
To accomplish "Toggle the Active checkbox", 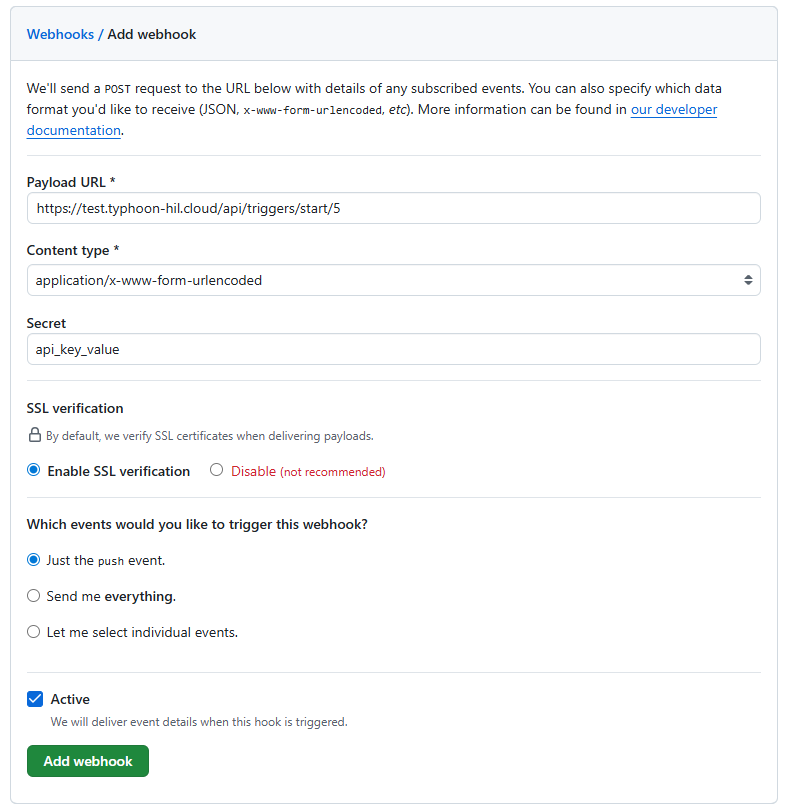I will (35, 699).
